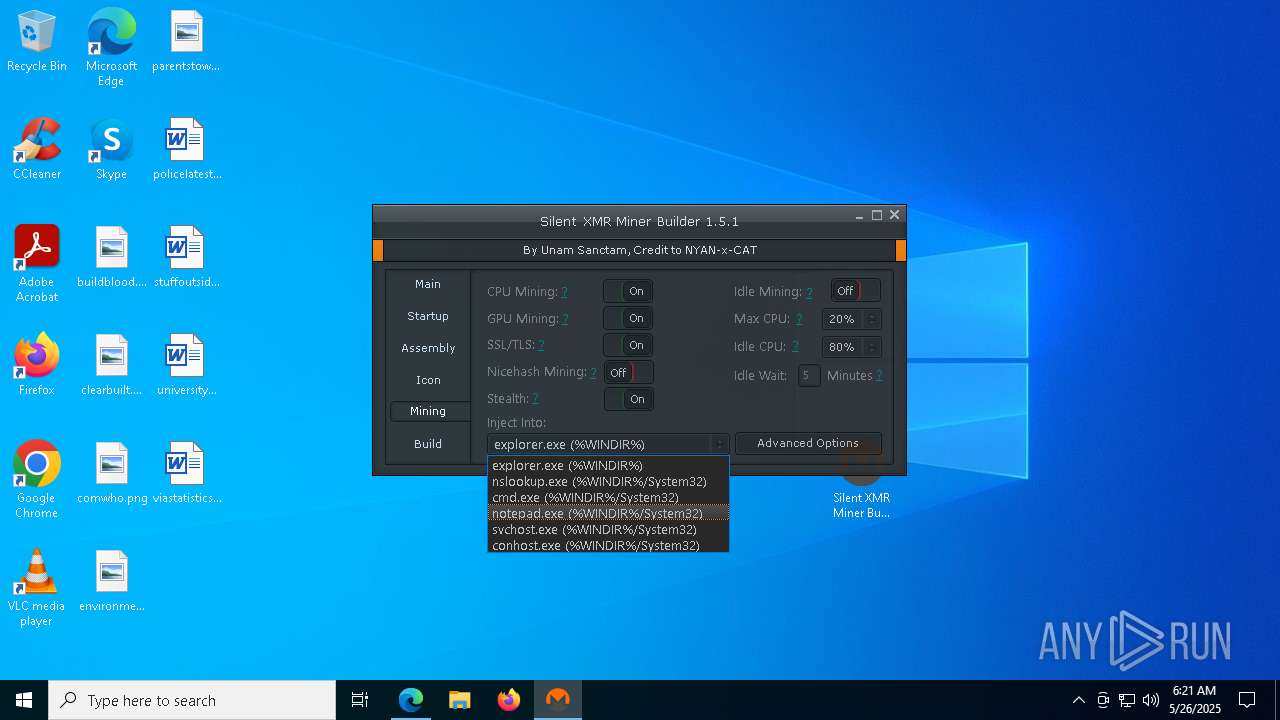Toggle the GPU Mining switch

(x=628, y=318)
